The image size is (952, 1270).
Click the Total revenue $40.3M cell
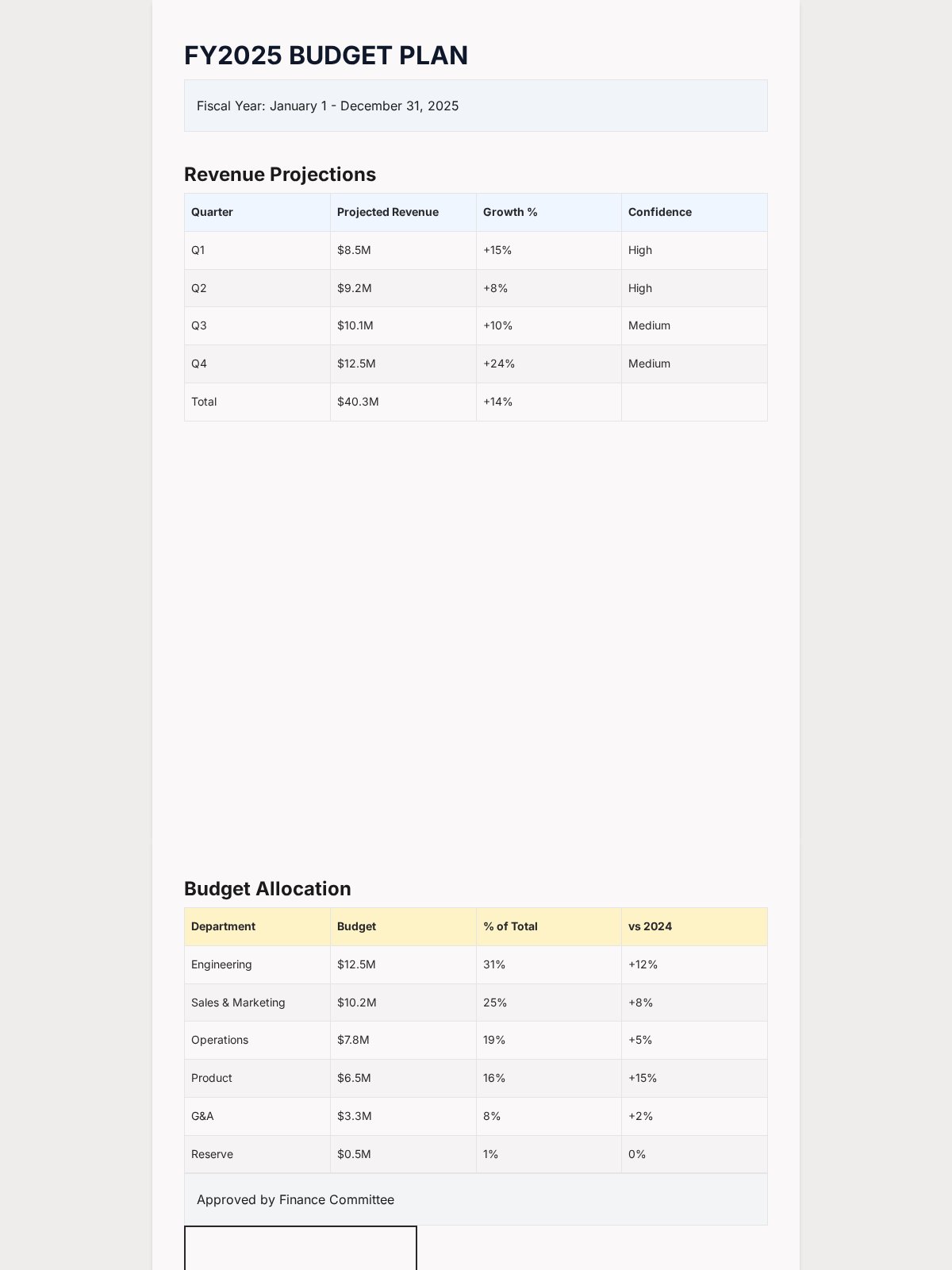pyautogui.click(x=403, y=402)
